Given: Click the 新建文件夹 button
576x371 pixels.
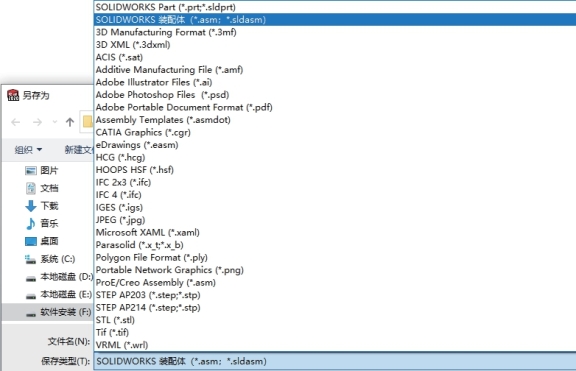Looking at the screenshot, I should click(79, 150).
